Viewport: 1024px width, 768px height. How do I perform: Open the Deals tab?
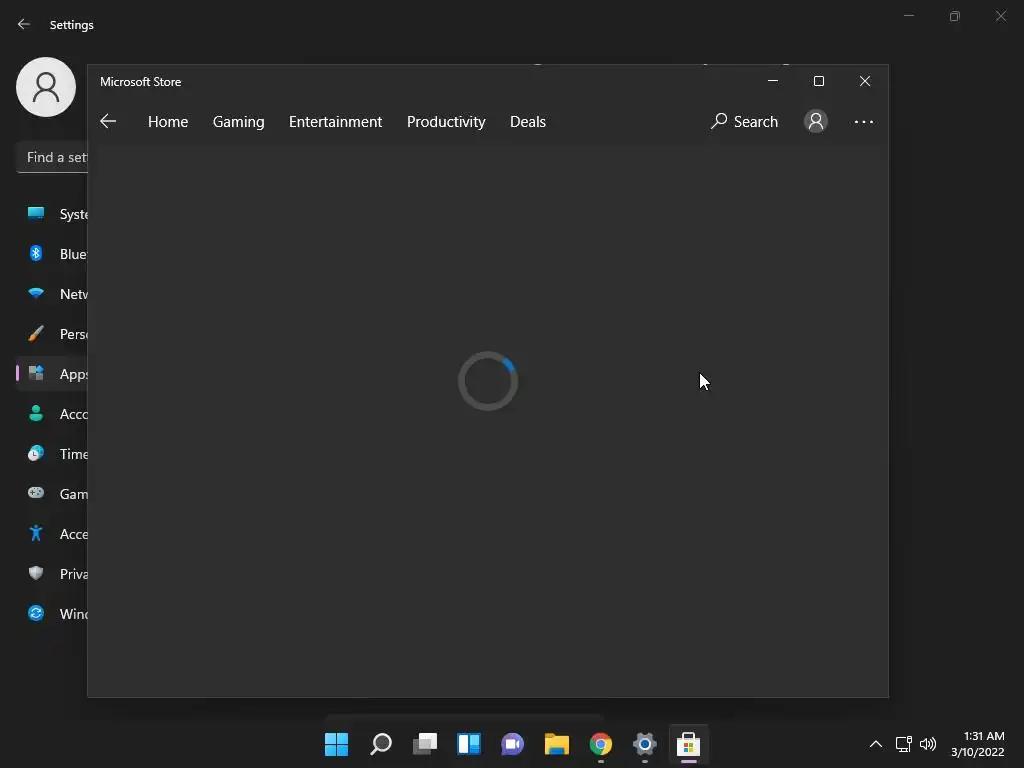pyautogui.click(x=528, y=121)
